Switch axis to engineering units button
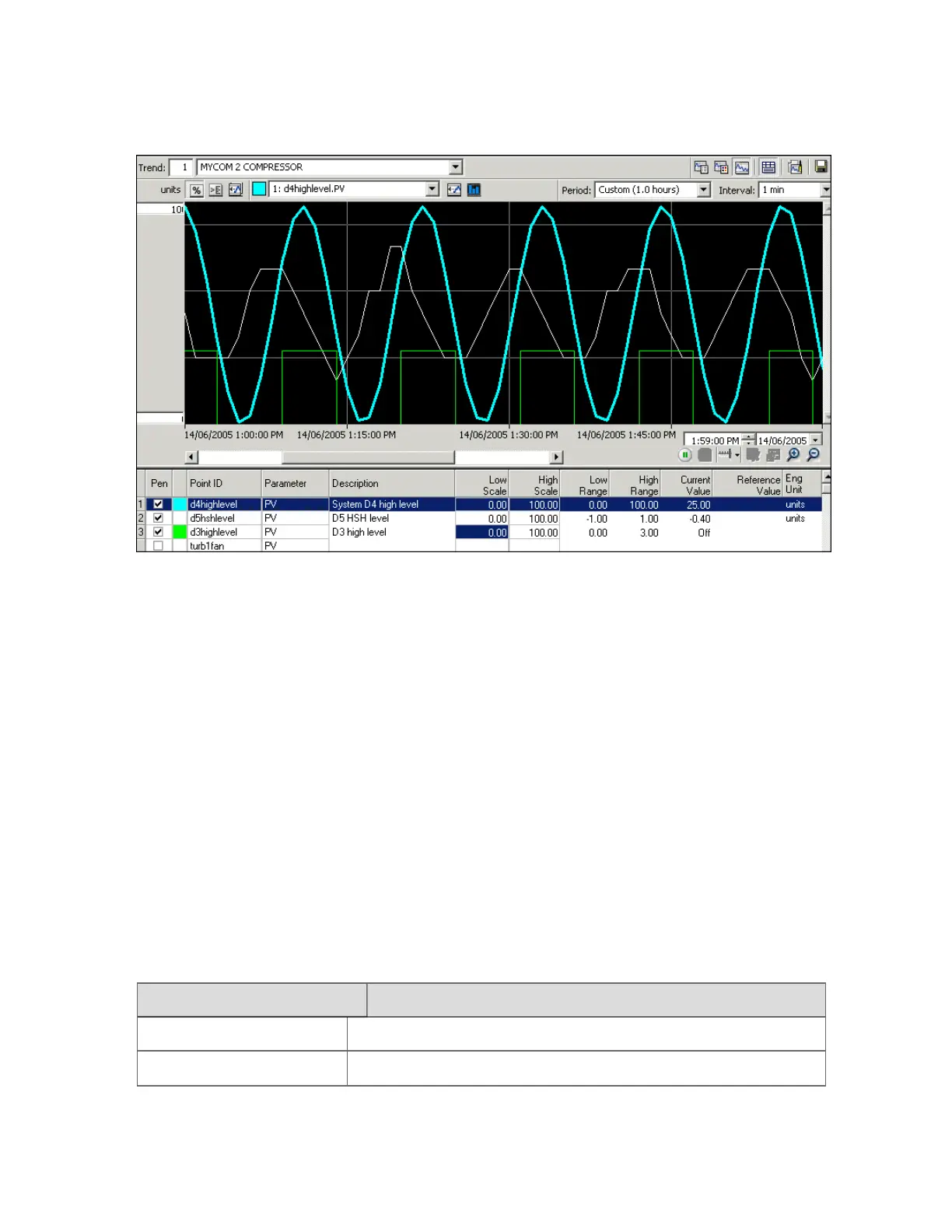952x1232 pixels. click(215, 190)
